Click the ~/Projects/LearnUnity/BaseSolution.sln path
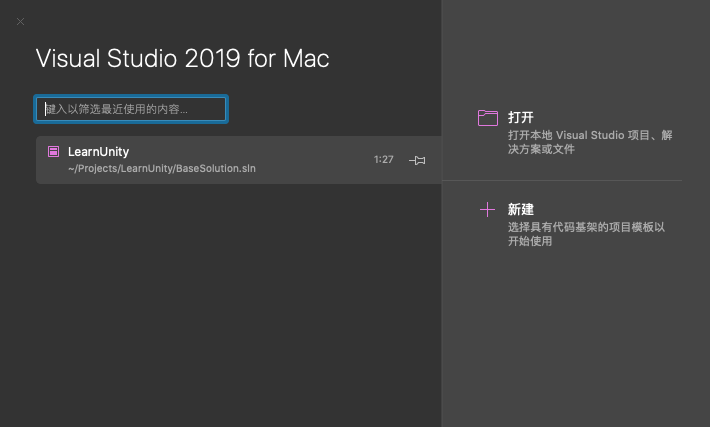Viewport: 710px width, 427px height. [x=162, y=168]
